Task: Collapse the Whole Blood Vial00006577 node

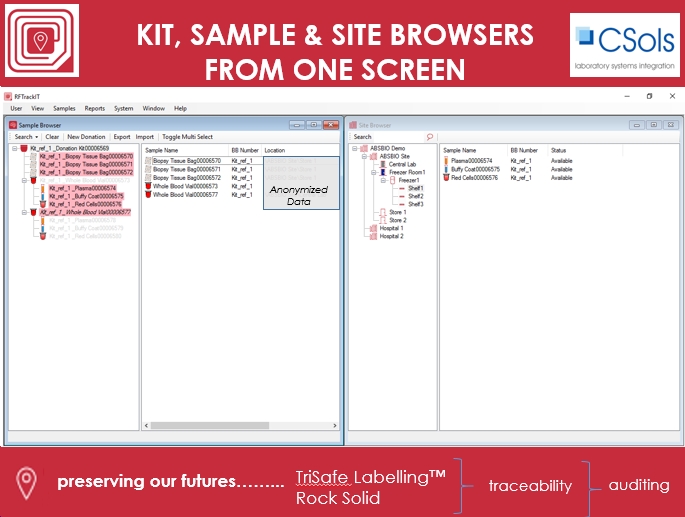Action: coord(24,212)
